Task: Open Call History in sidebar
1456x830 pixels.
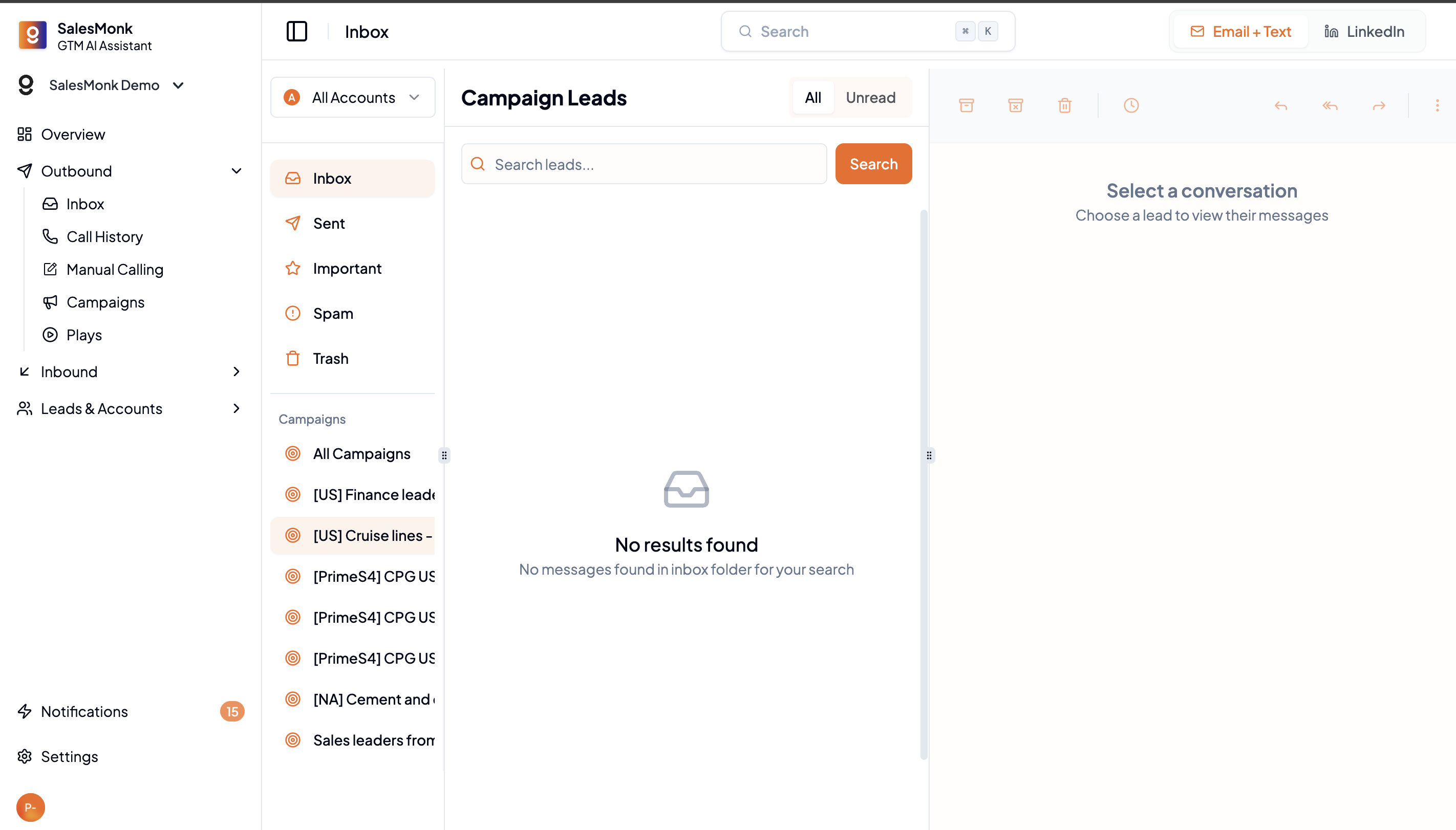Action: point(104,236)
